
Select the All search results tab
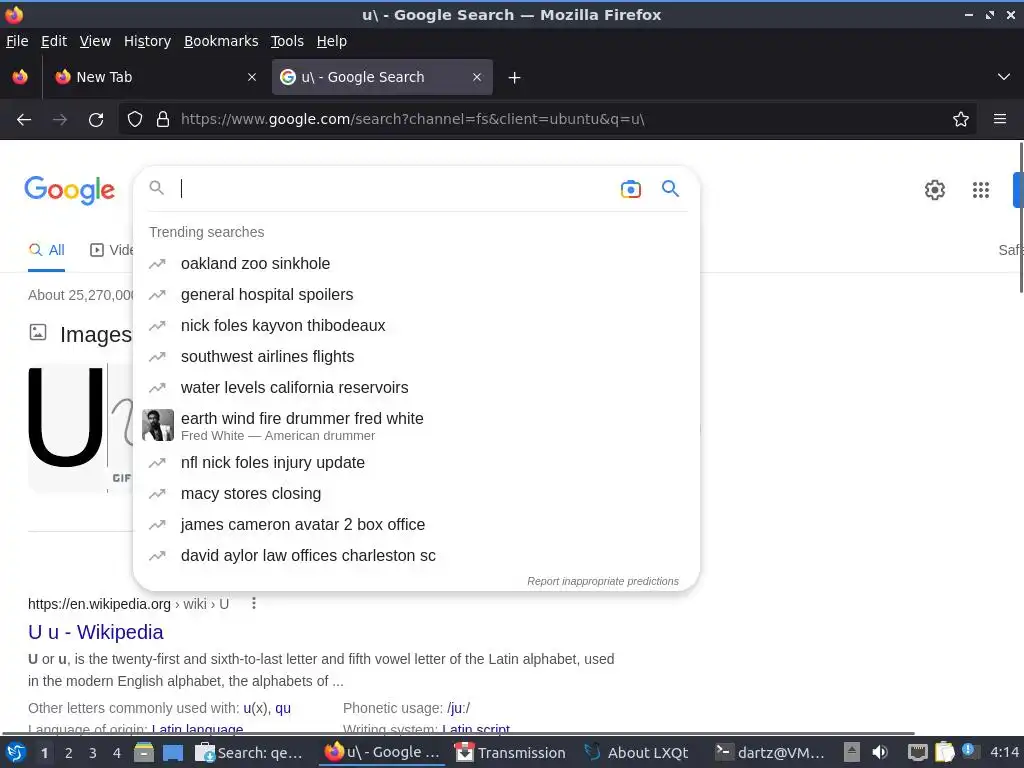pyautogui.click(x=46, y=250)
